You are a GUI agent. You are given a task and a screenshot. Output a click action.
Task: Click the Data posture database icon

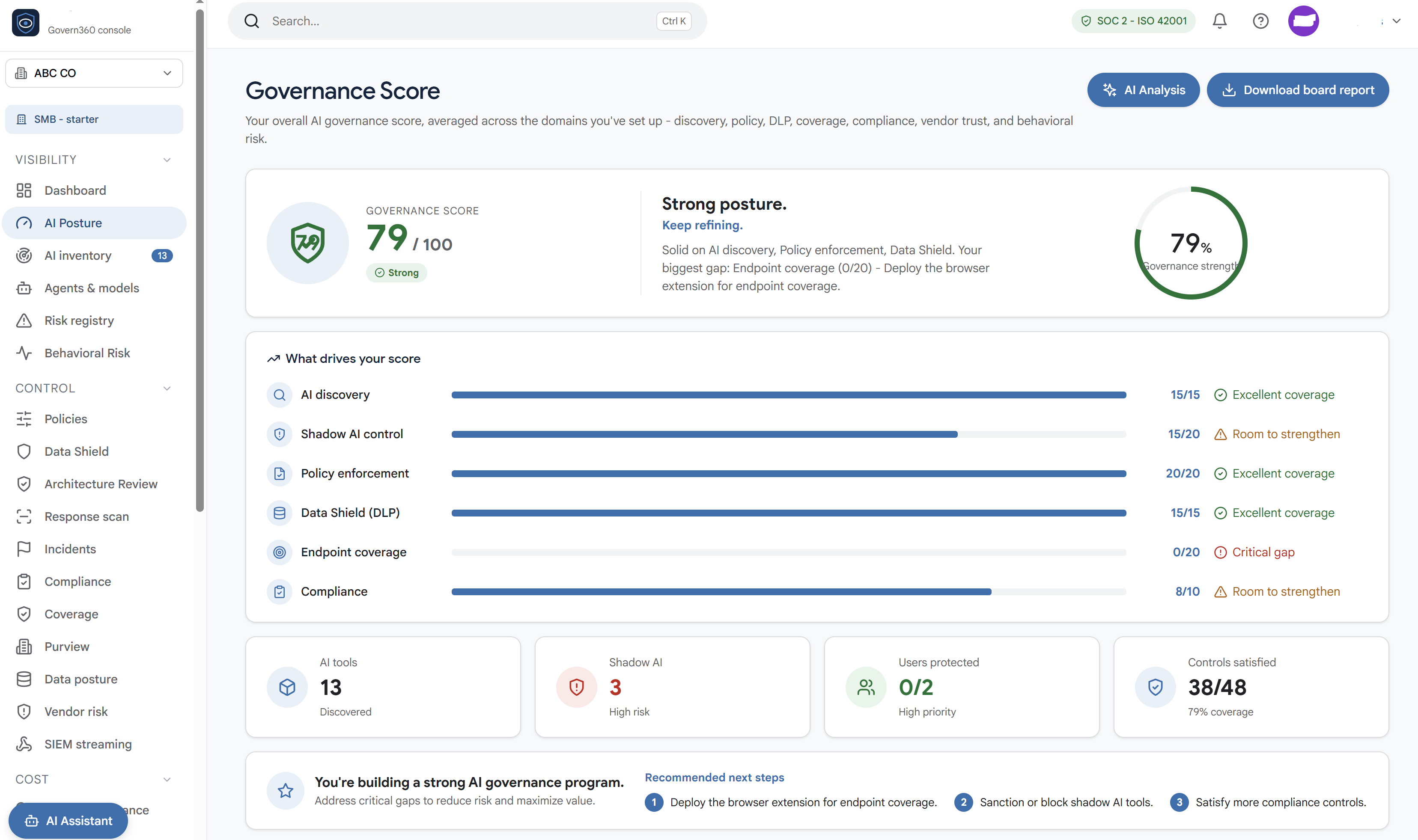24,679
